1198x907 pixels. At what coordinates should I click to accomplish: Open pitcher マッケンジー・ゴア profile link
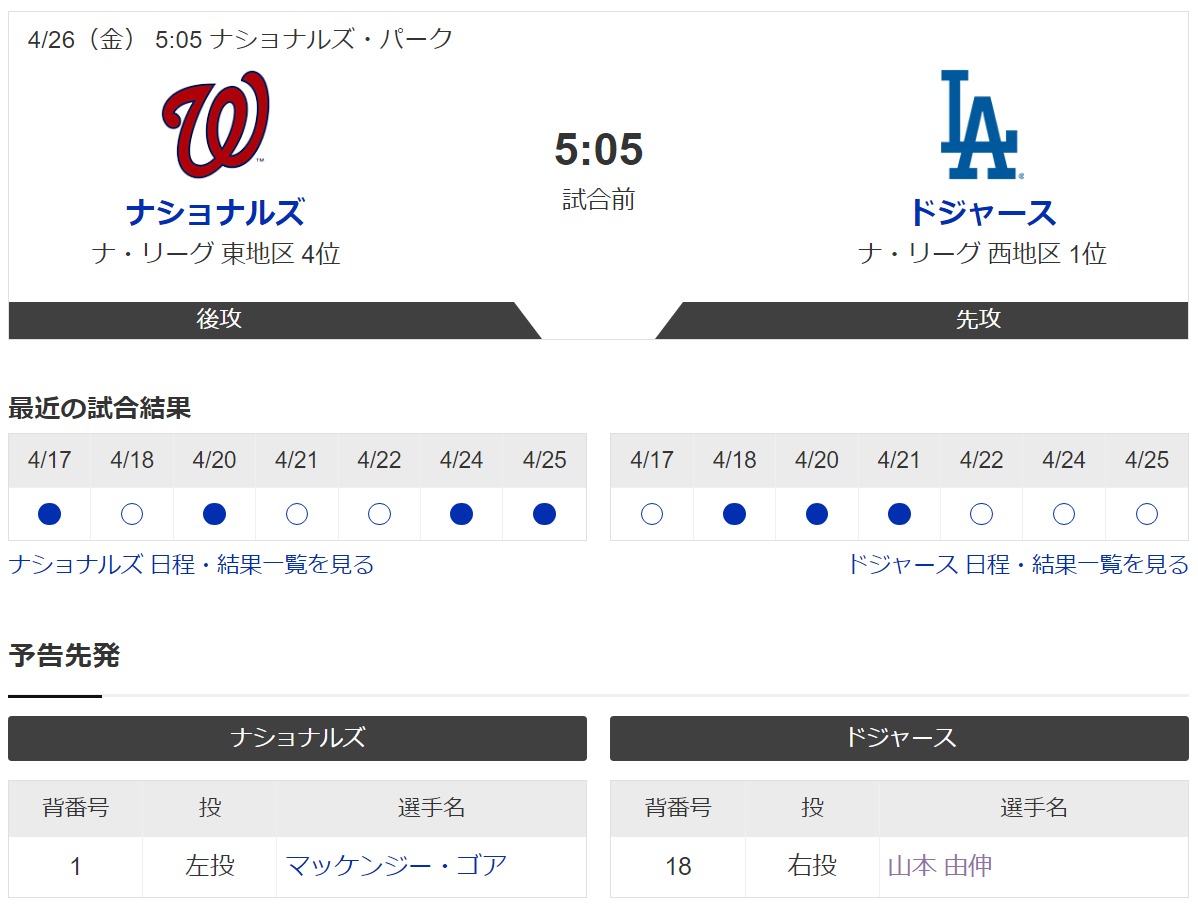pyautogui.click(x=396, y=866)
